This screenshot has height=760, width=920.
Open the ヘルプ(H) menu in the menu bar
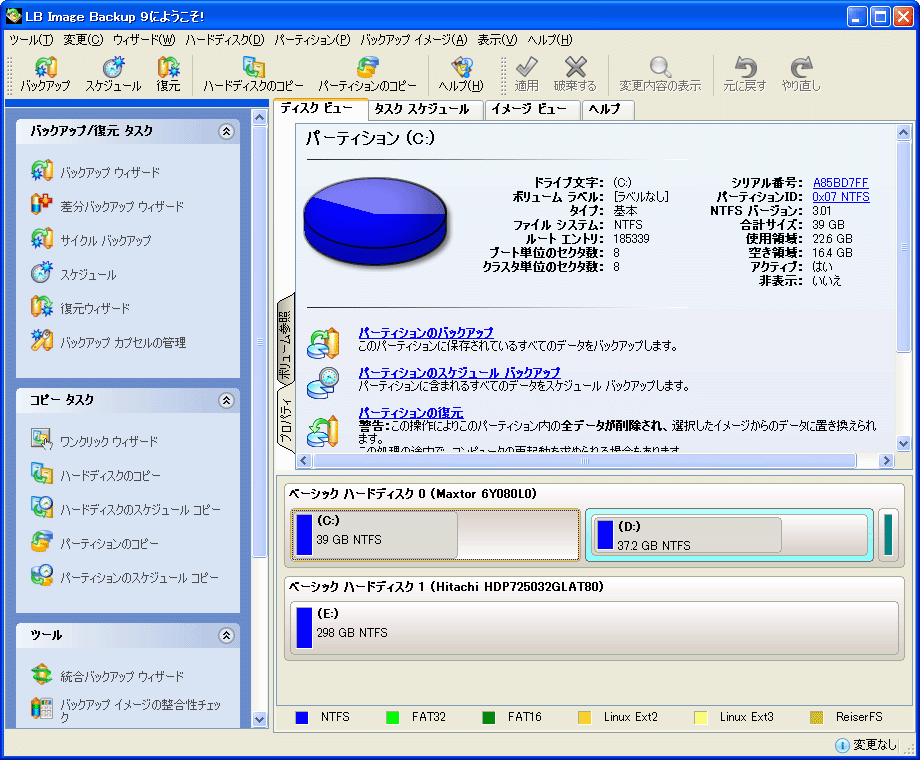(550, 40)
